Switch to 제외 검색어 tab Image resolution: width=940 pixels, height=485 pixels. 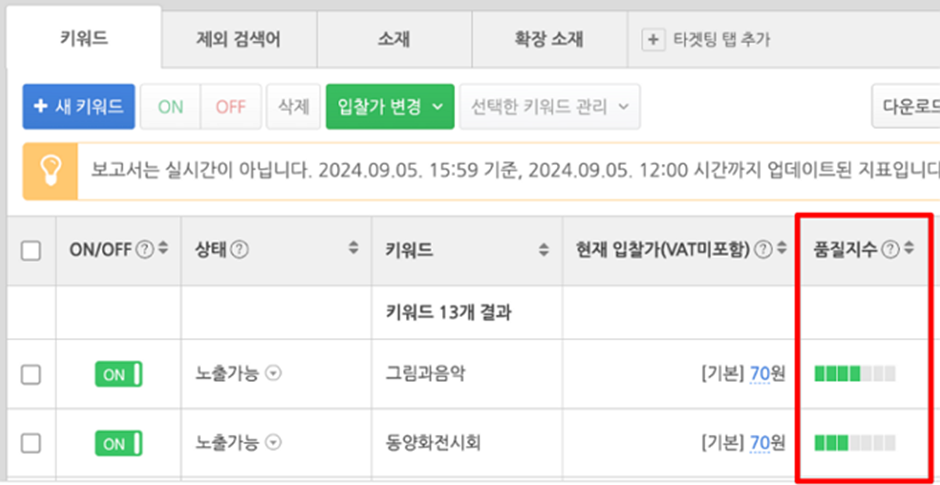(239, 40)
